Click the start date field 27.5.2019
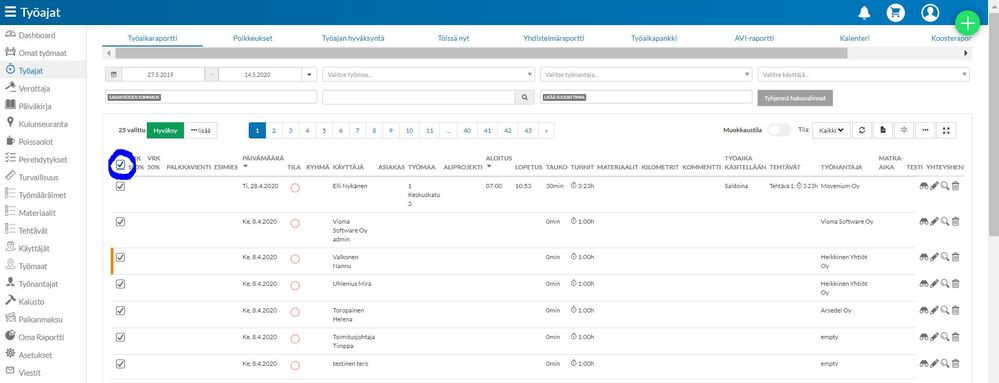Screen dimensions: 999x383 pyautogui.click(x=163, y=75)
